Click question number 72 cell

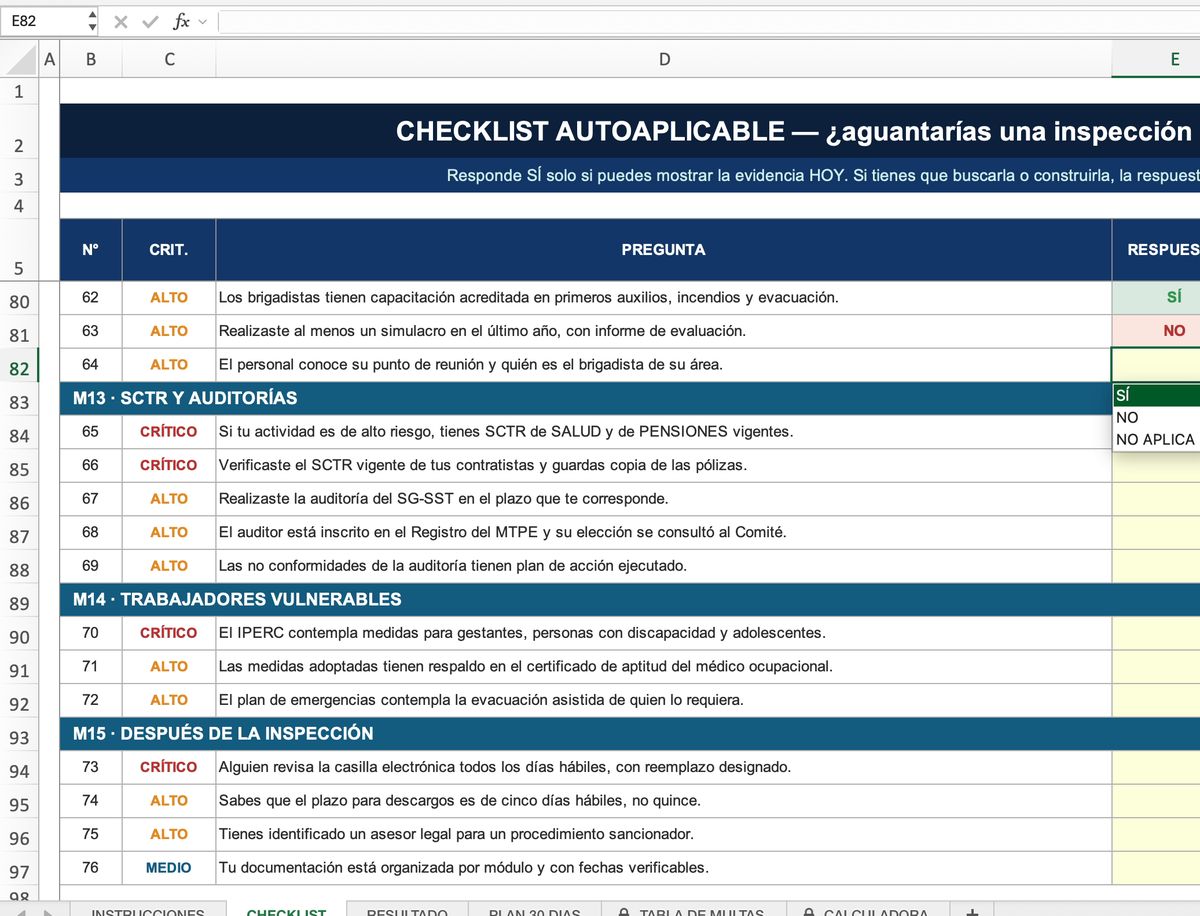click(x=91, y=699)
